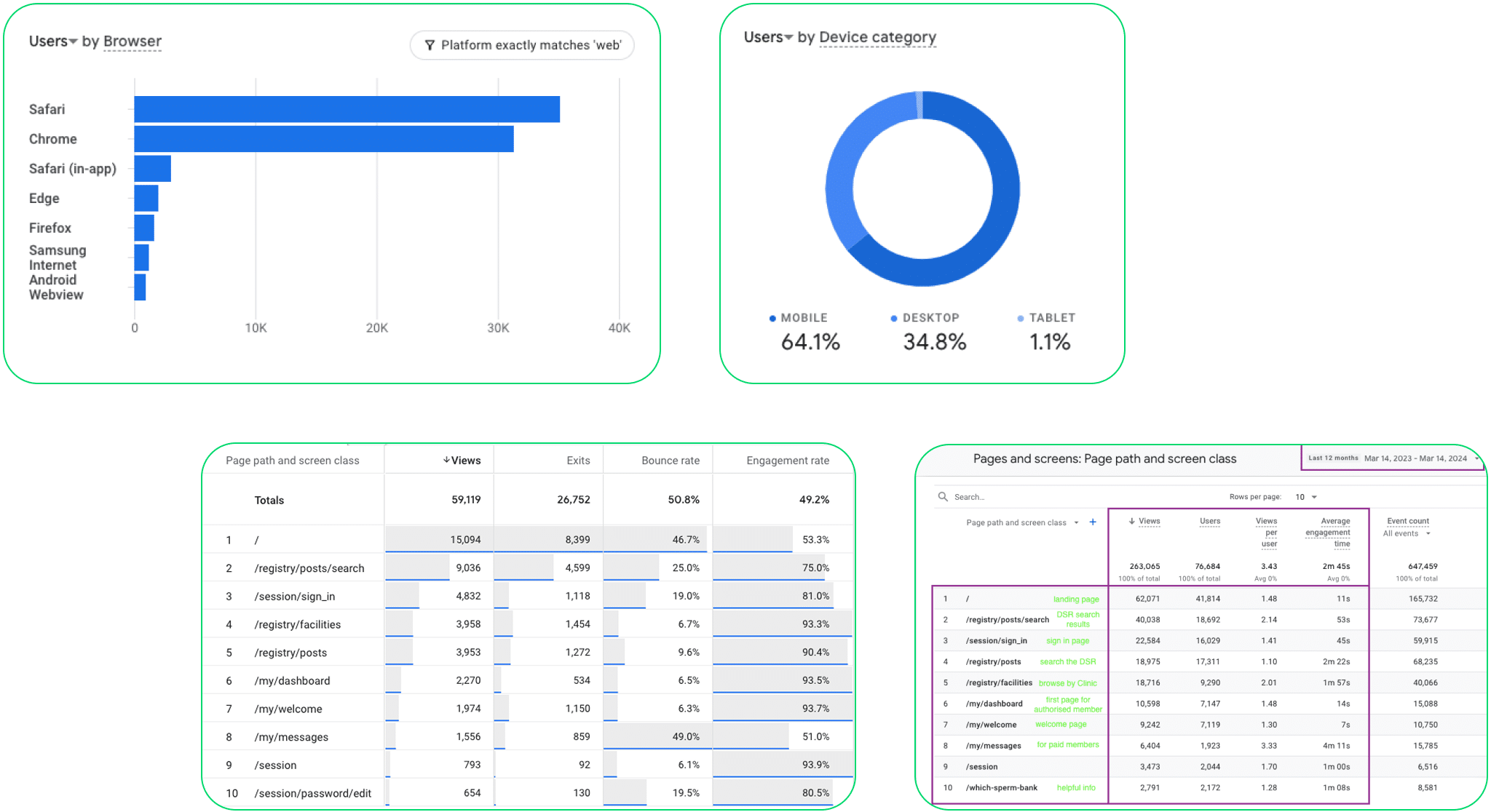This screenshot has height=812, width=1491.
Task: Click the descending sort arrow beside Views in right table
Action: pos(1131,521)
